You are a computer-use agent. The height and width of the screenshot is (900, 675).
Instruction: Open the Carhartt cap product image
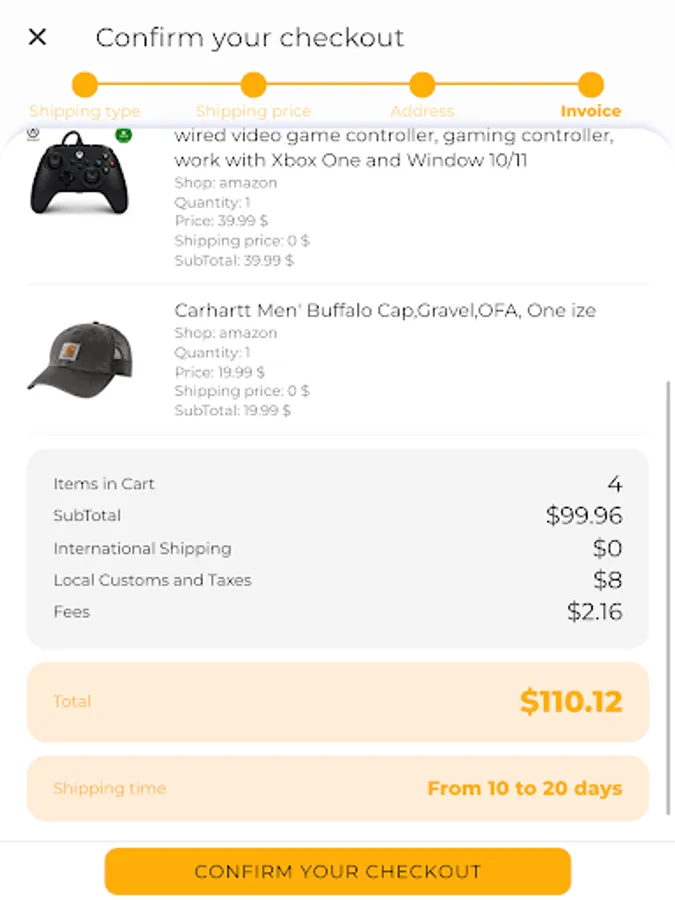tap(79, 357)
